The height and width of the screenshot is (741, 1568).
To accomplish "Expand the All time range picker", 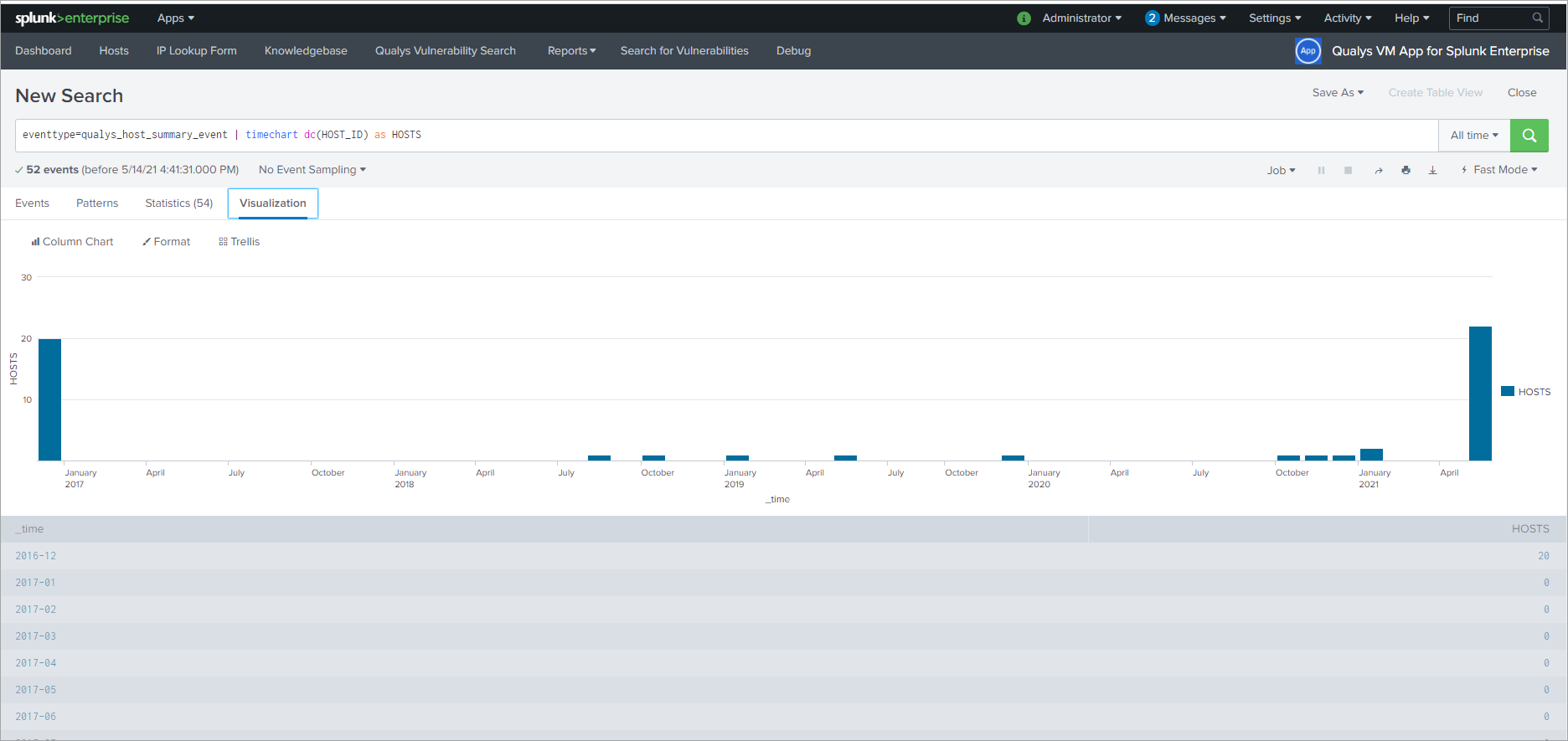I will click(x=1473, y=136).
